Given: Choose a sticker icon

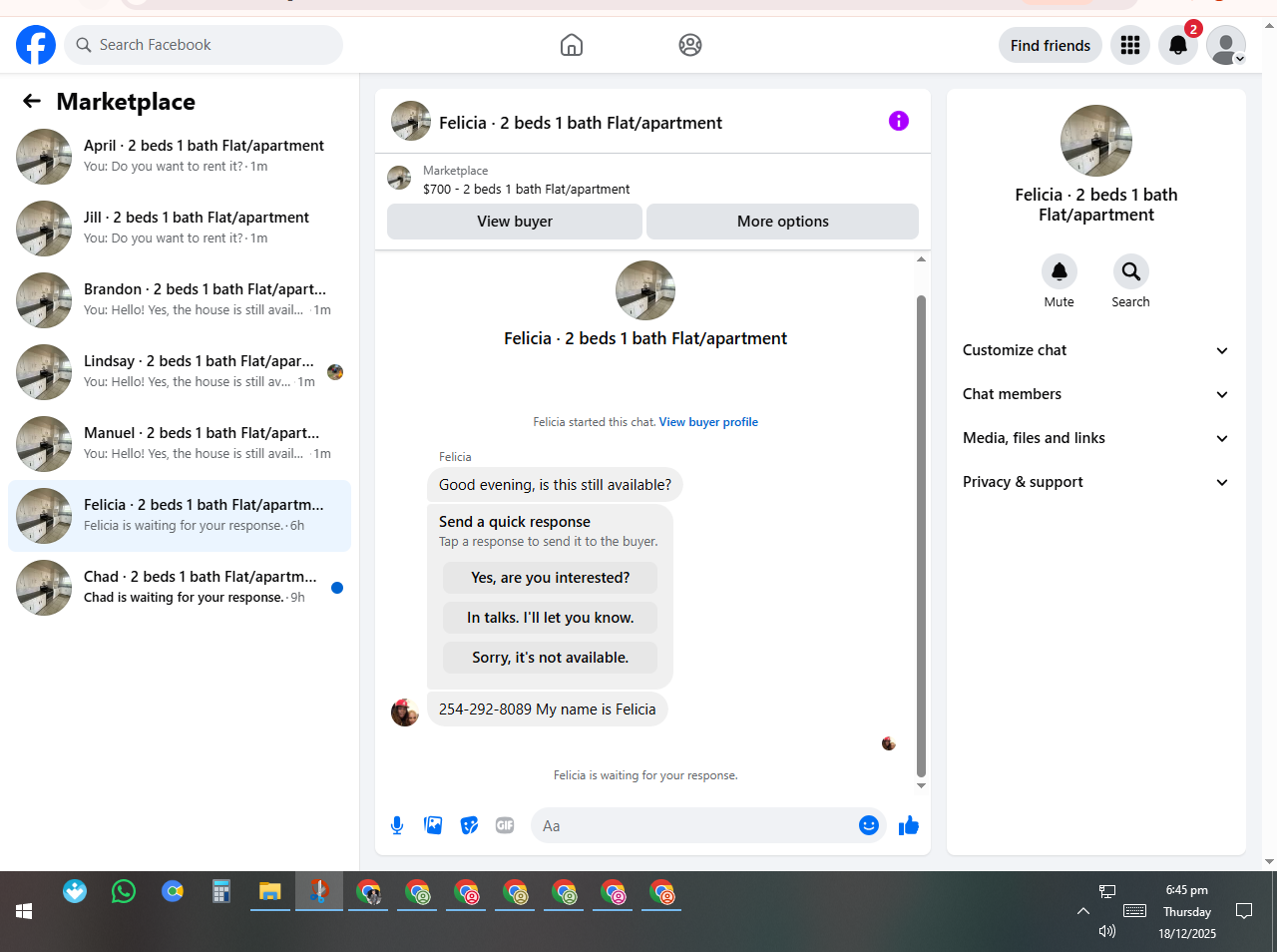Looking at the screenshot, I should pyautogui.click(x=469, y=825).
